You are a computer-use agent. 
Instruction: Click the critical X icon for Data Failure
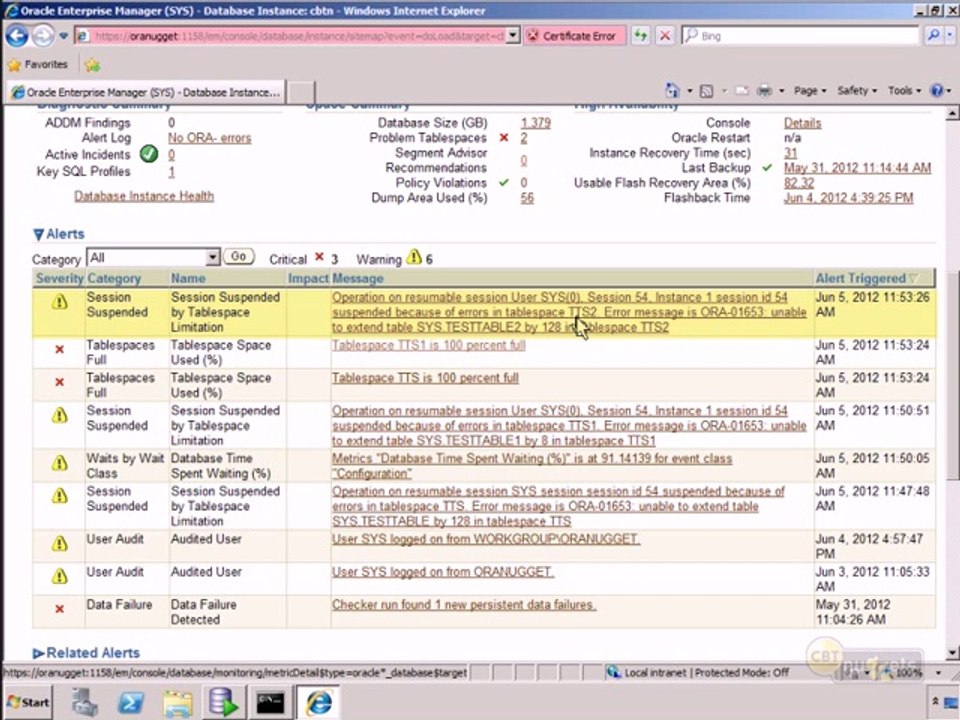(59, 609)
